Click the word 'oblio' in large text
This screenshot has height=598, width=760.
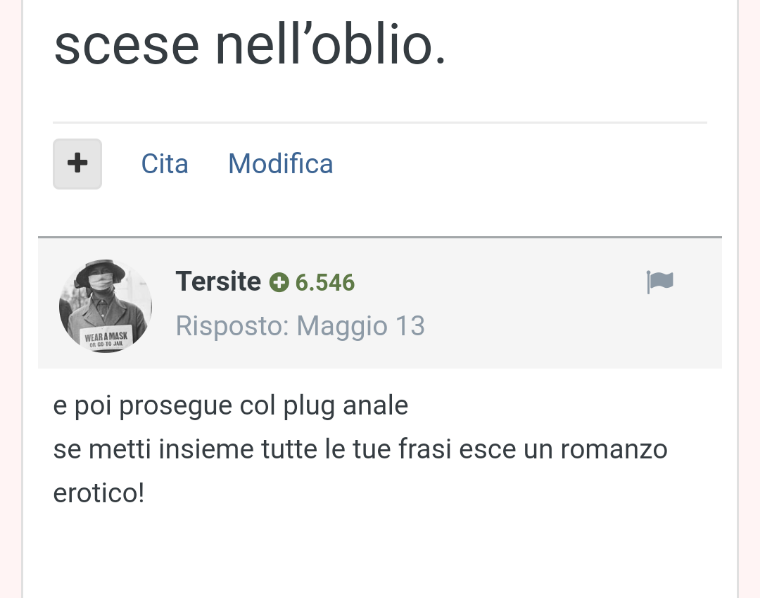click(x=371, y=45)
